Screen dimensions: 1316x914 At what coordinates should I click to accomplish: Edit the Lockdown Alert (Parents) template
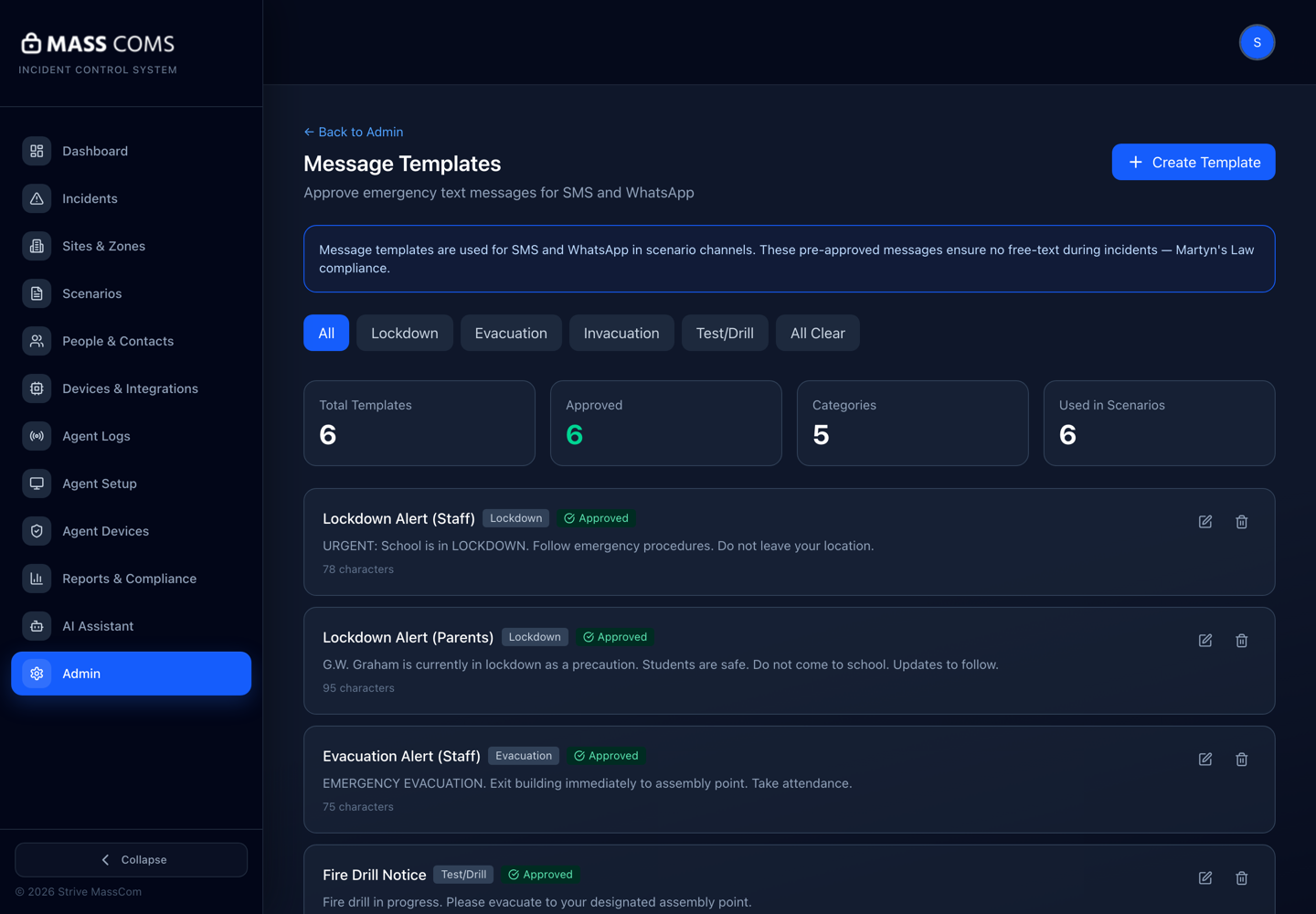tap(1205, 641)
